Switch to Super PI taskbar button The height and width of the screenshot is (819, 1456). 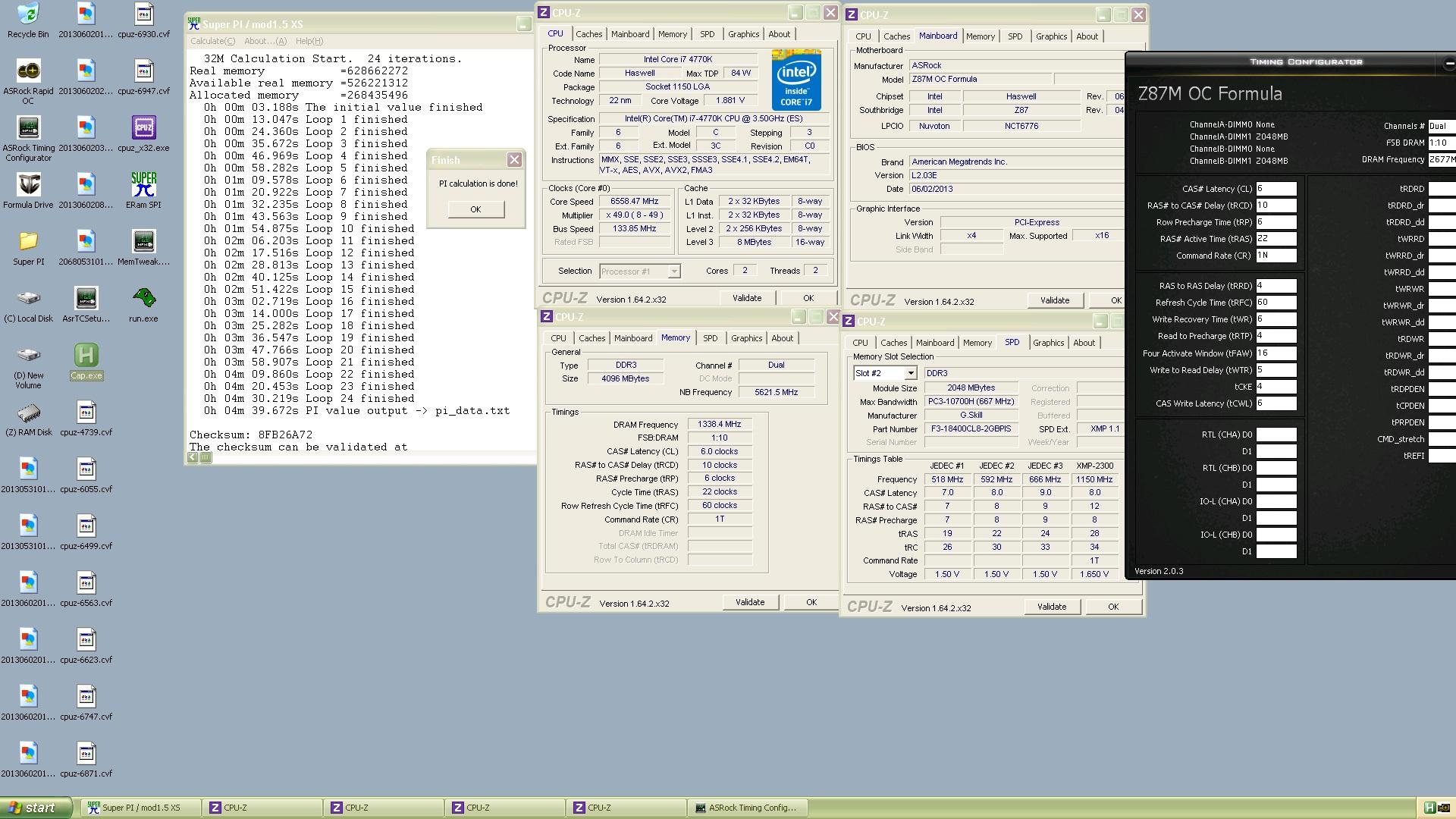(x=140, y=808)
